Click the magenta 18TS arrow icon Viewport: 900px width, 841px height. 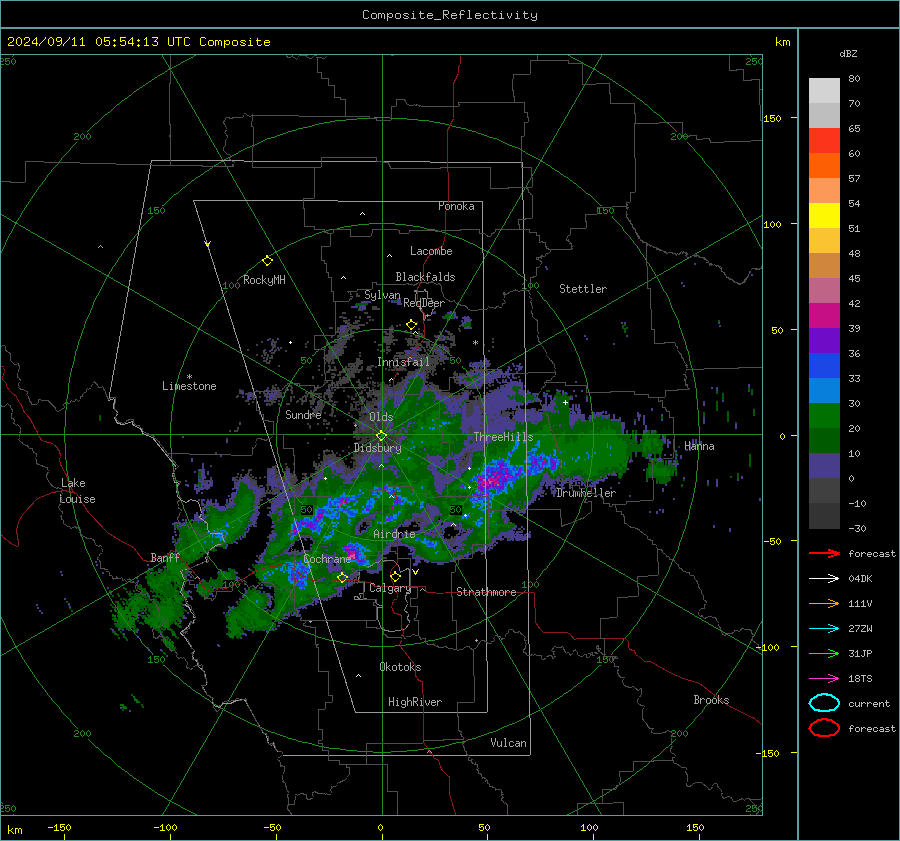(x=824, y=679)
